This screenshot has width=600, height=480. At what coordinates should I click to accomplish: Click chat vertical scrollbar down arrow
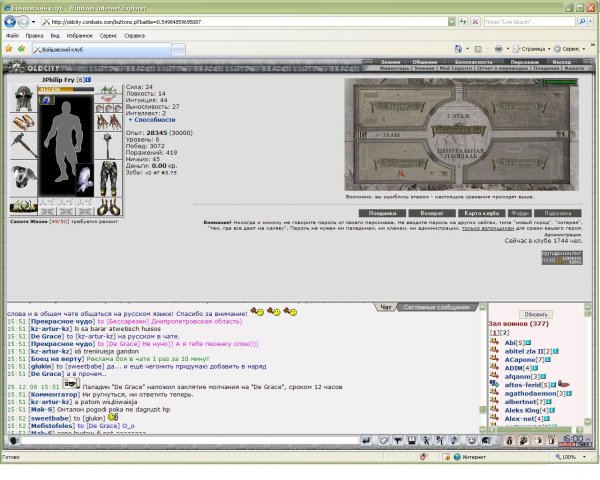click(482, 429)
